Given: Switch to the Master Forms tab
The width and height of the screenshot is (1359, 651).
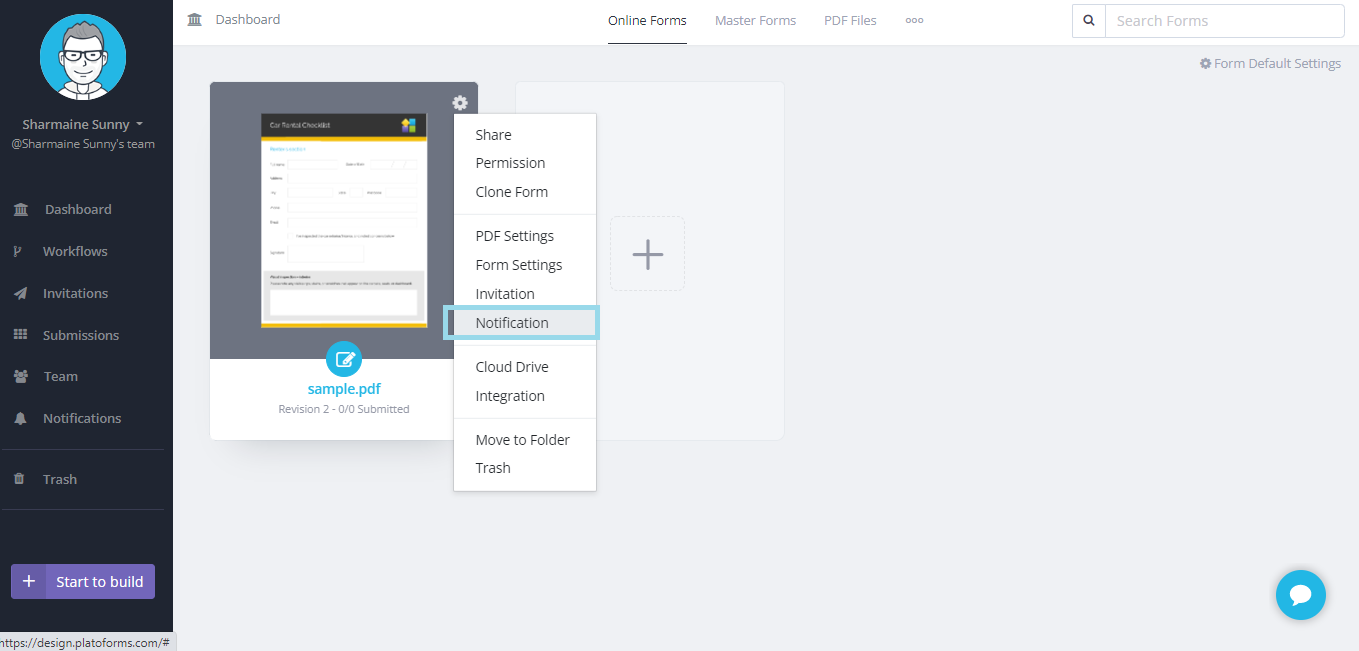Looking at the screenshot, I should pyautogui.click(x=755, y=20).
